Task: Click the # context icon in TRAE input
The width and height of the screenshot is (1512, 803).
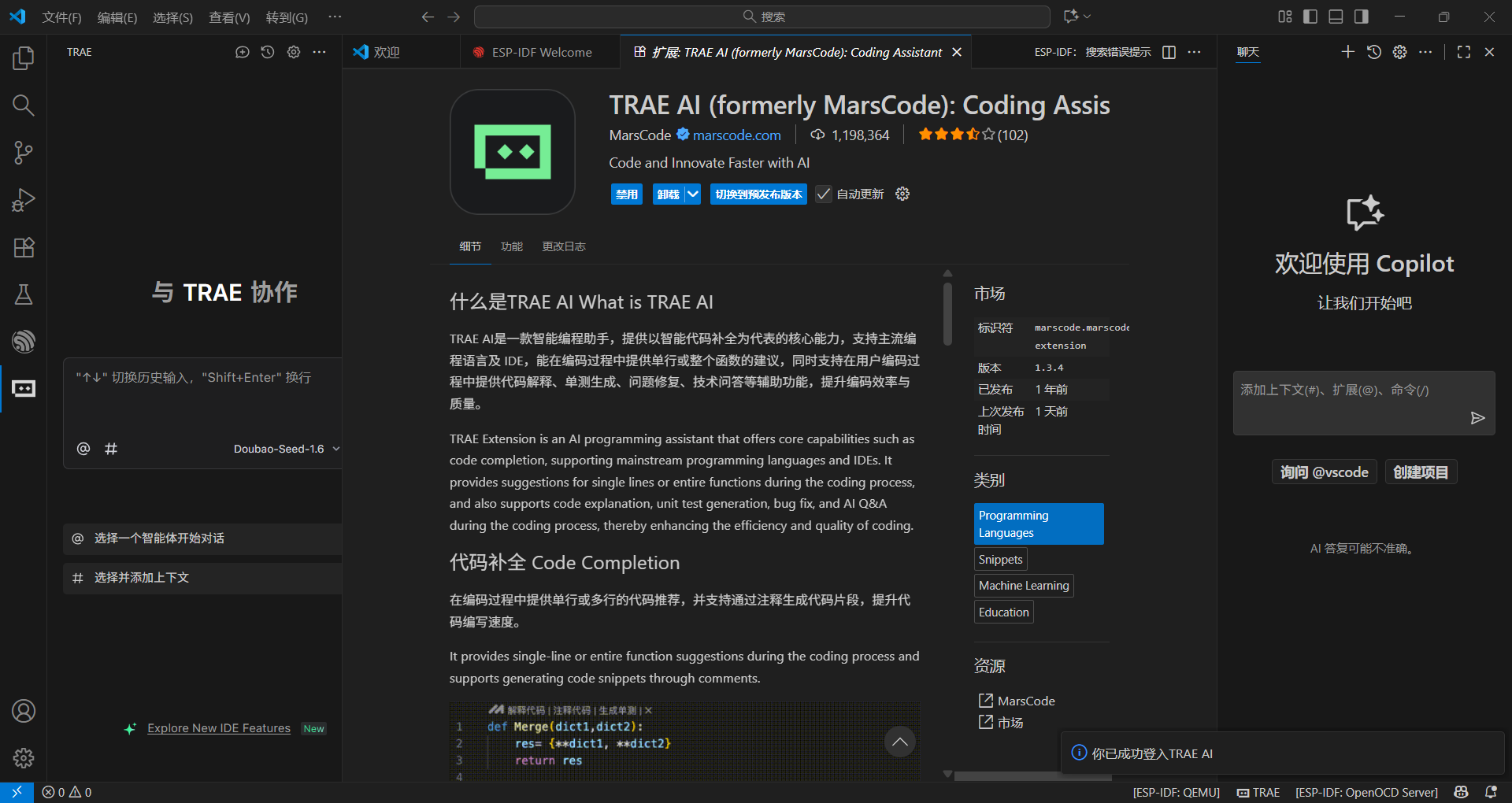Action: (x=111, y=449)
